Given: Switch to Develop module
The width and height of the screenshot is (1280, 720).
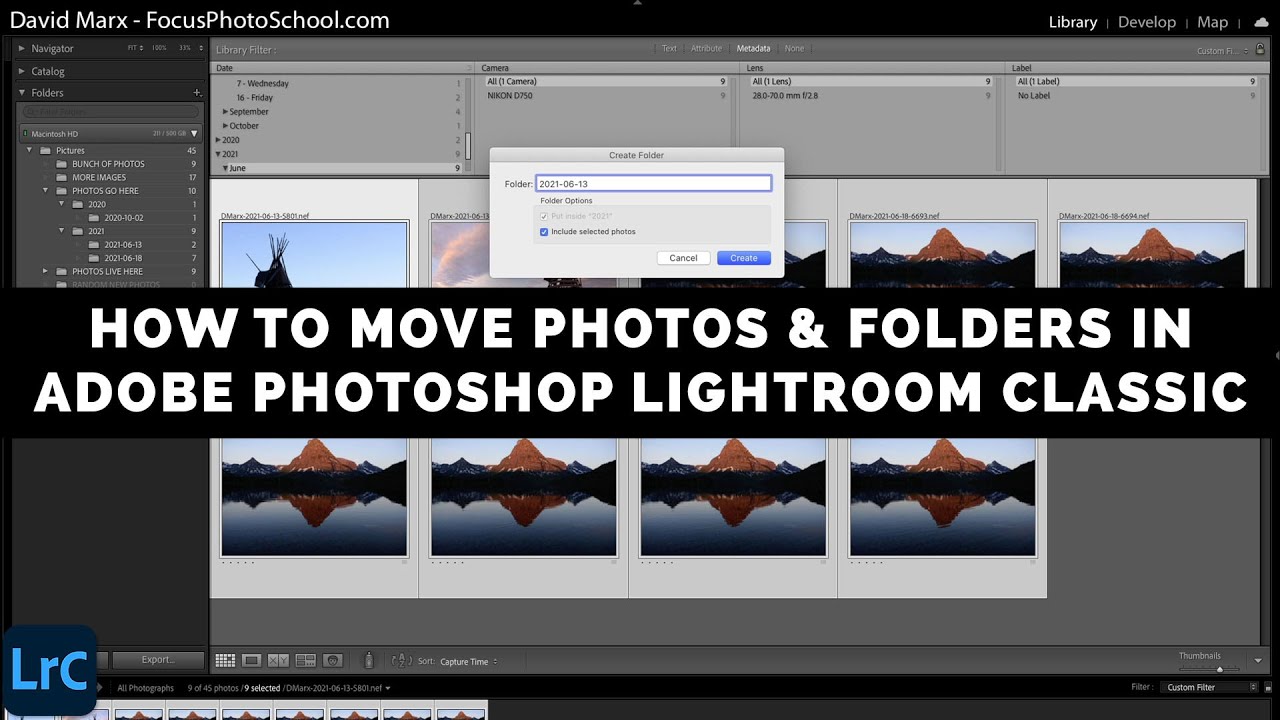Looking at the screenshot, I should [x=1147, y=22].
